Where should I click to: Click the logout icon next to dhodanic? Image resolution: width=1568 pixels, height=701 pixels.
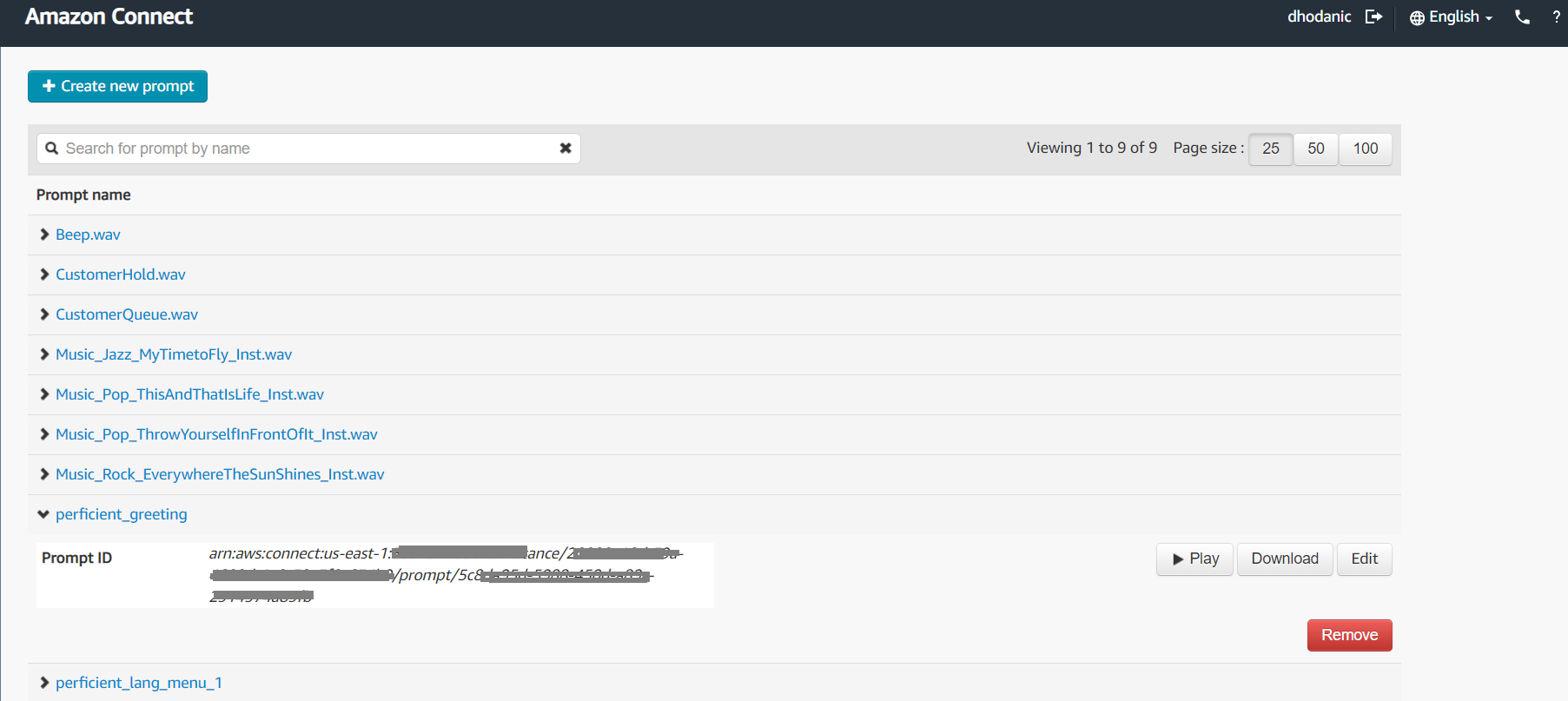click(x=1373, y=17)
